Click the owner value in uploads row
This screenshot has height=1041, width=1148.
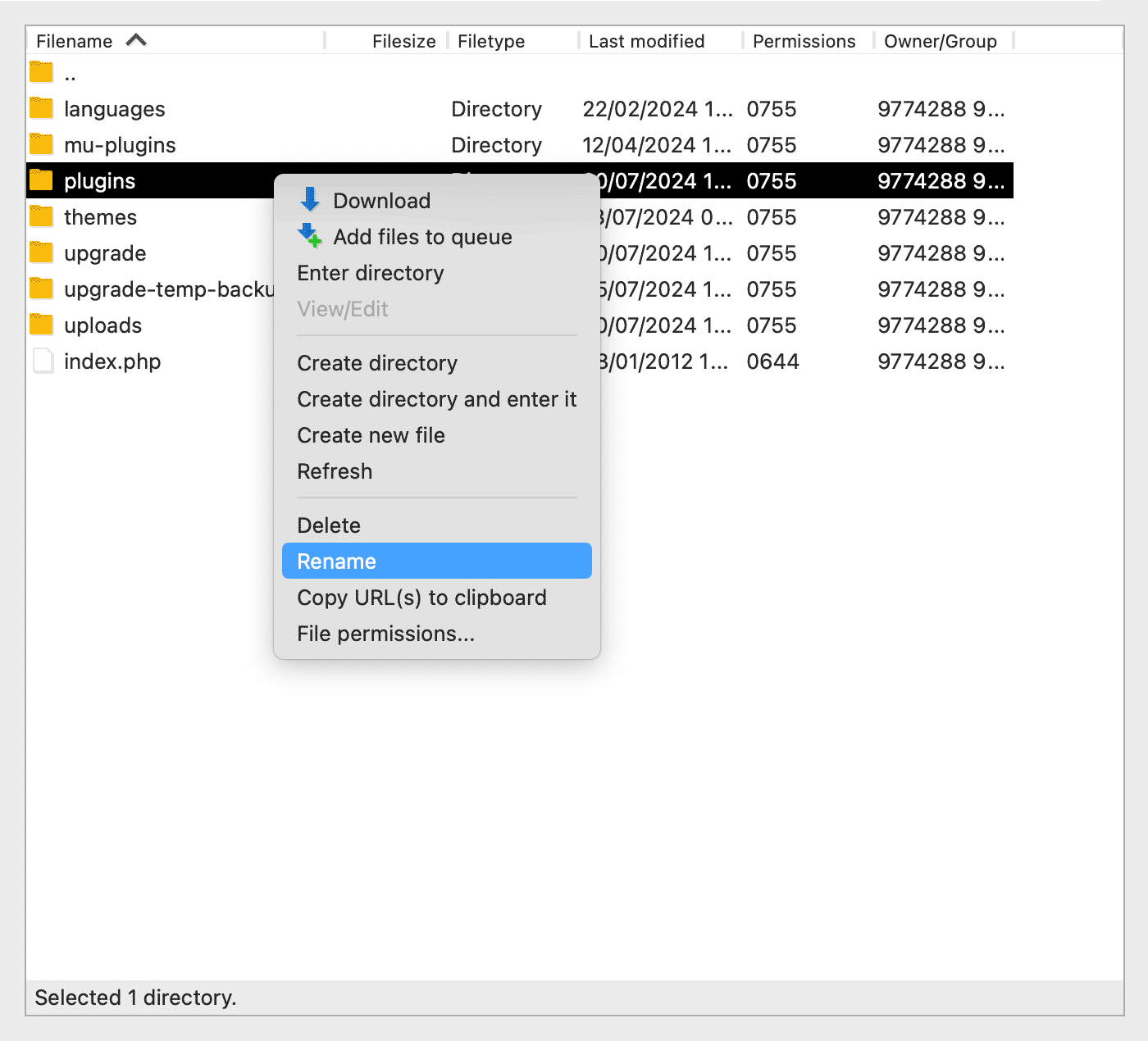(941, 325)
